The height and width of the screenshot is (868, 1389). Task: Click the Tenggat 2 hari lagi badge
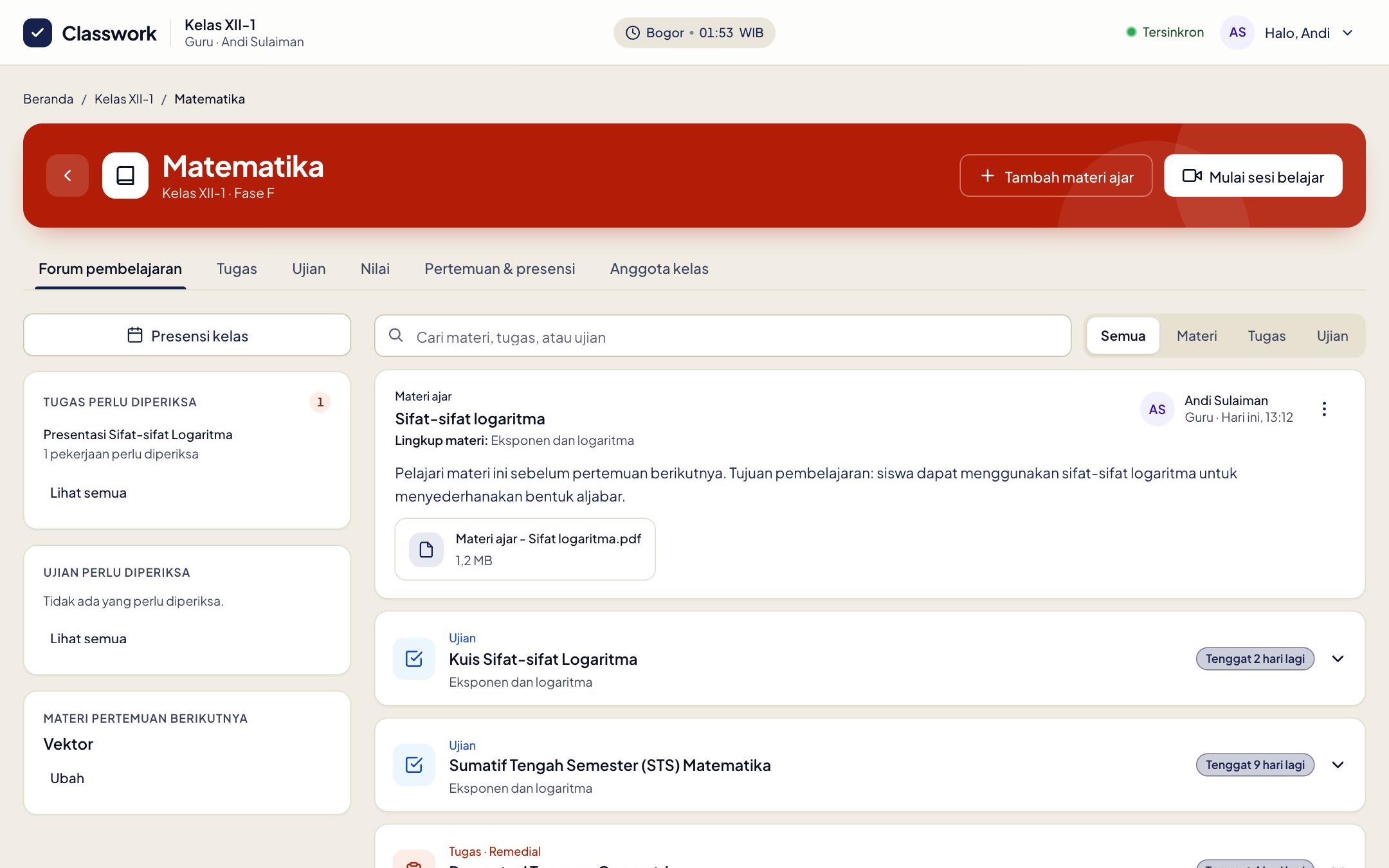(x=1255, y=658)
